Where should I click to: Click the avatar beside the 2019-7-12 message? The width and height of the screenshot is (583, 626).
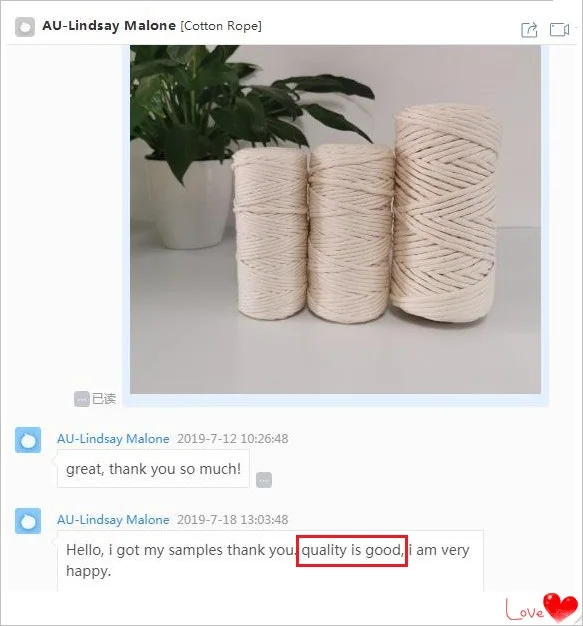click(x=28, y=440)
